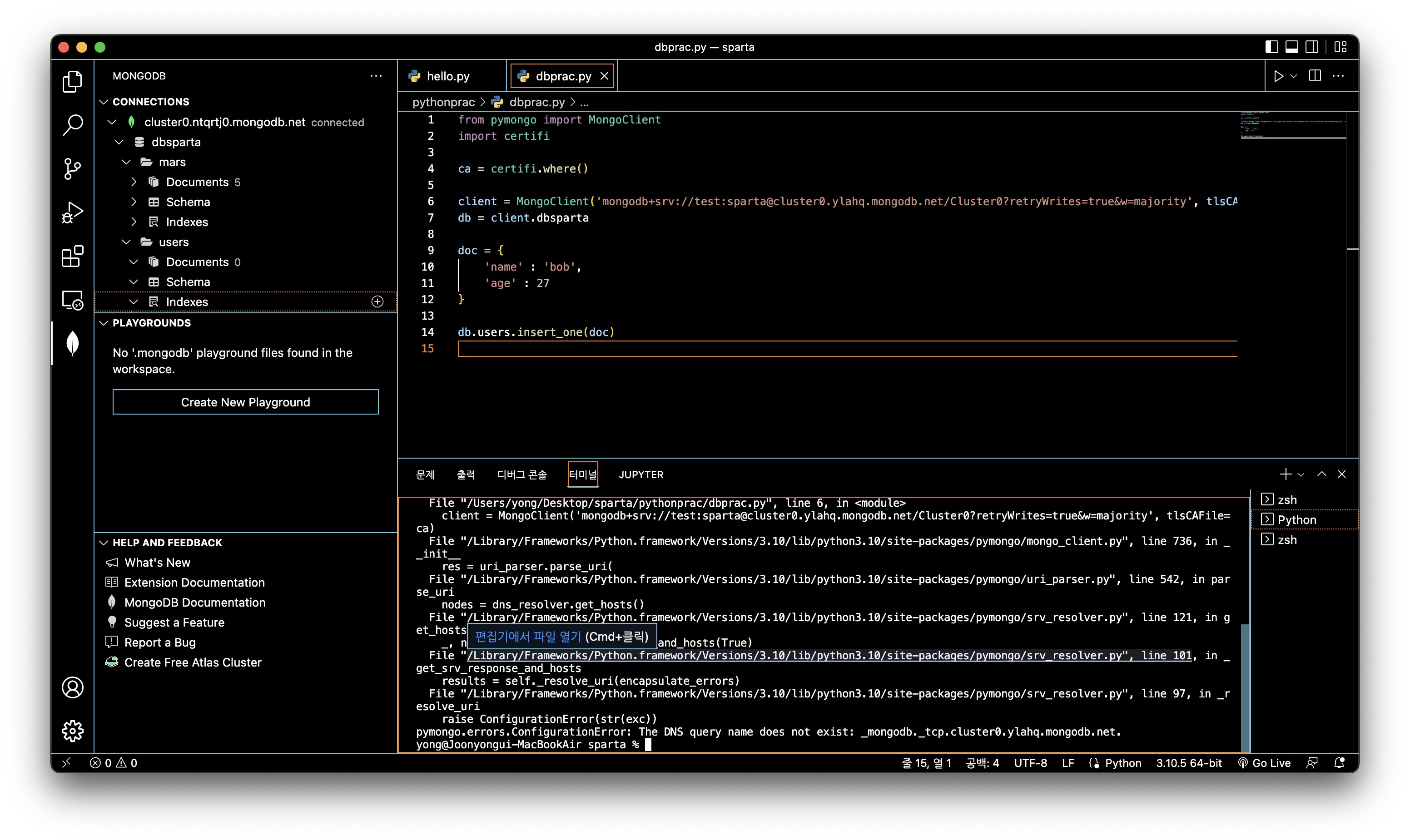Open remote window indicator in status bar

tap(67, 763)
